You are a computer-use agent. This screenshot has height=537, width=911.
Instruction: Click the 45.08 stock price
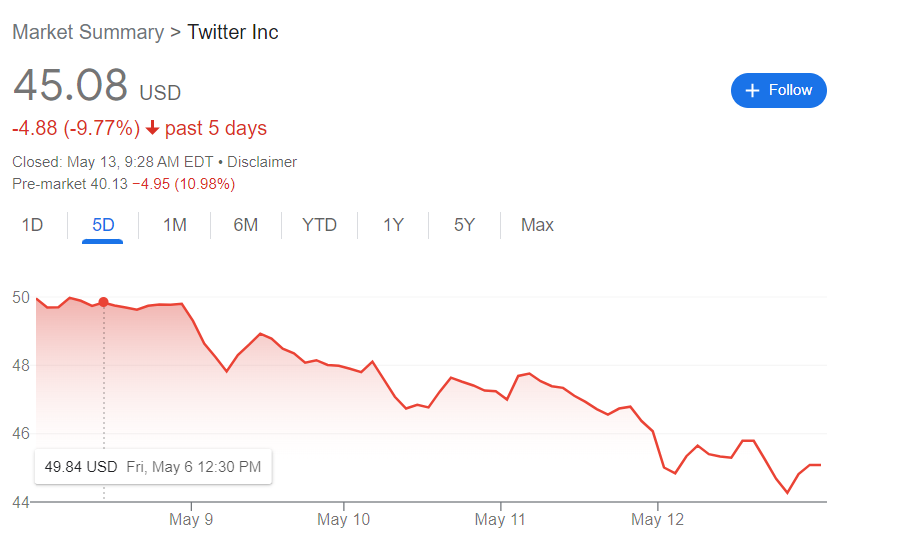coord(71,84)
